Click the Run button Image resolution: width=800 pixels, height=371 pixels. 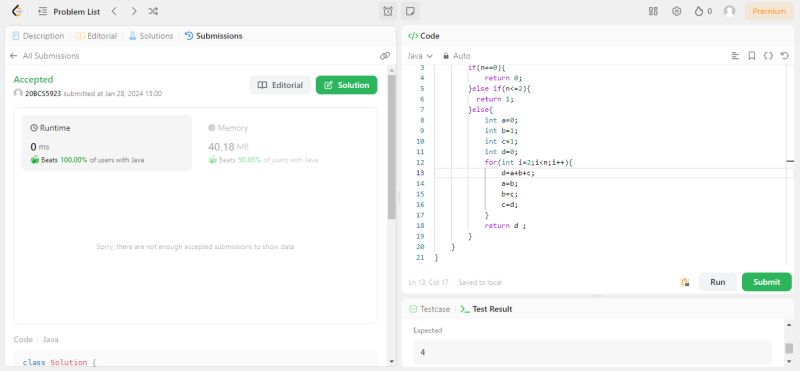(x=717, y=282)
